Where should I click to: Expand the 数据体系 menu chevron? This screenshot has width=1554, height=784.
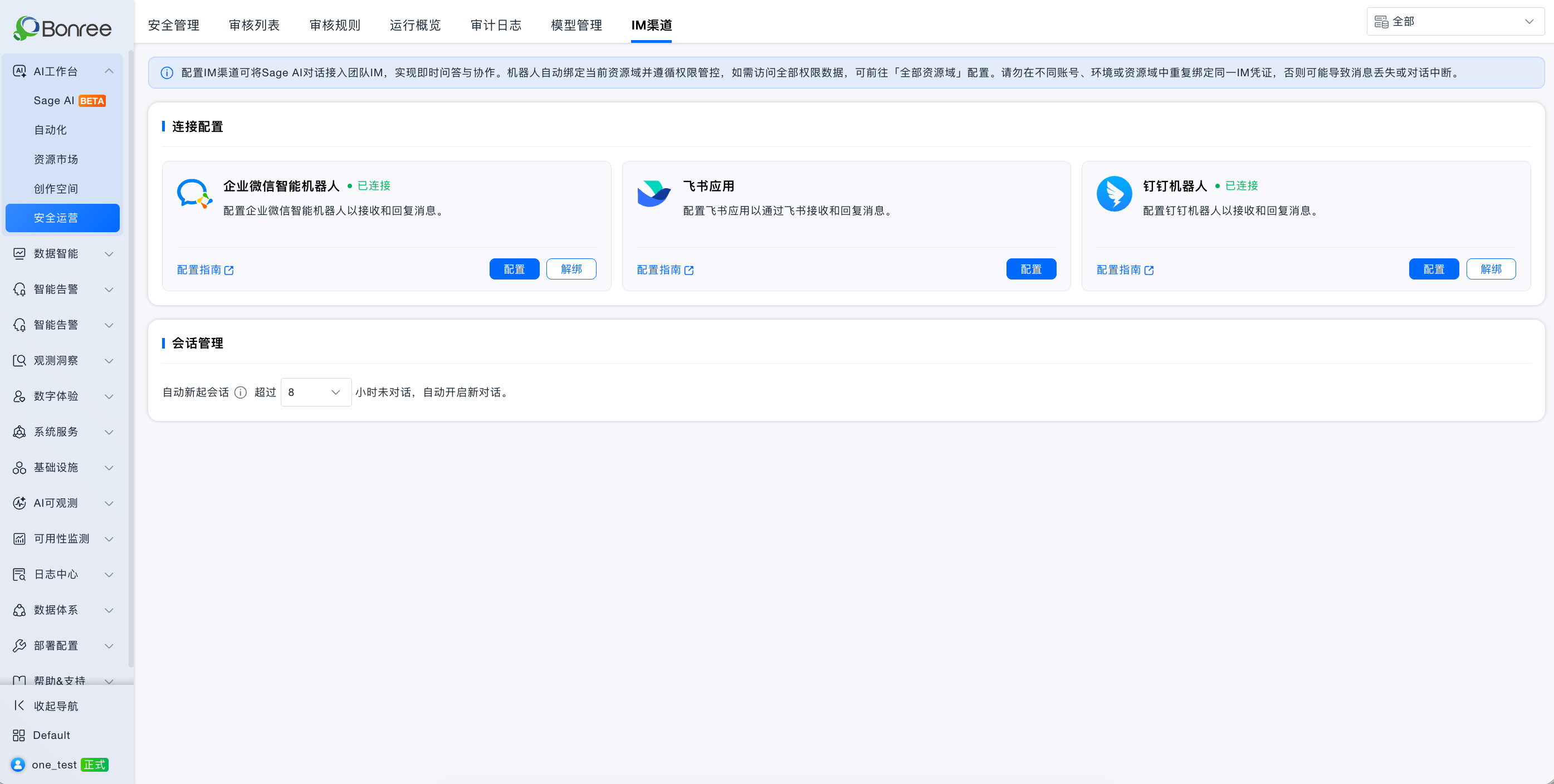(109, 610)
